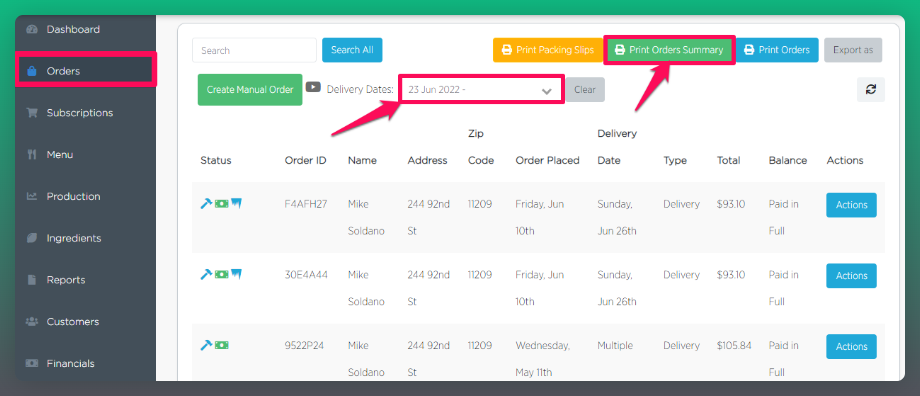Clear the delivery date filter
The image size is (920, 396).
(585, 90)
